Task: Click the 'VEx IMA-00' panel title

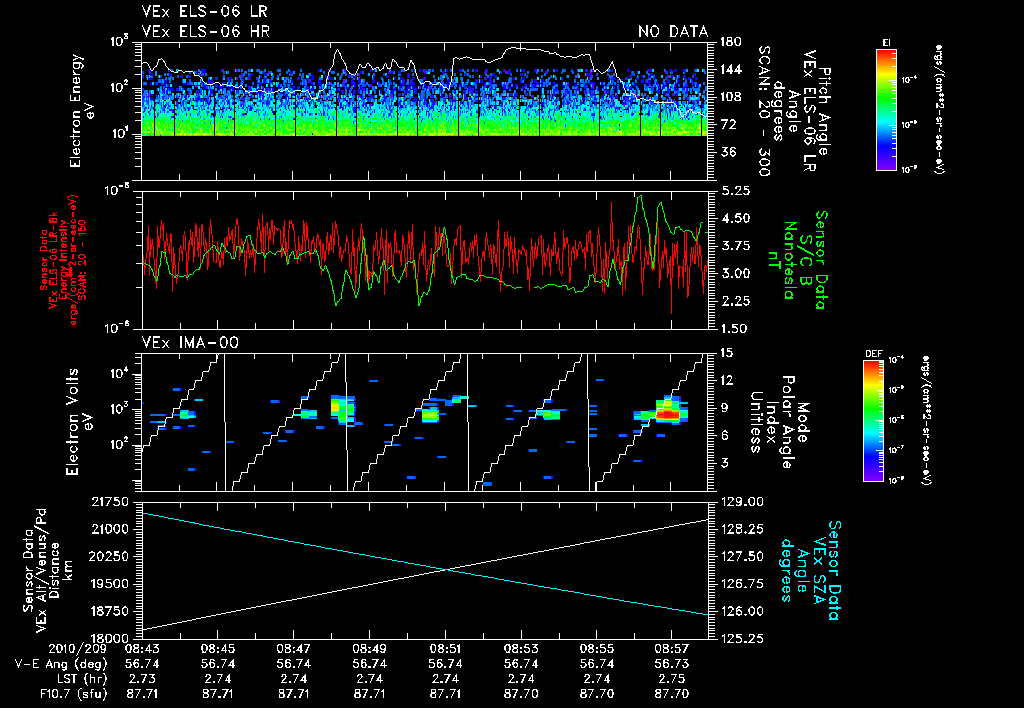Action: [x=190, y=342]
